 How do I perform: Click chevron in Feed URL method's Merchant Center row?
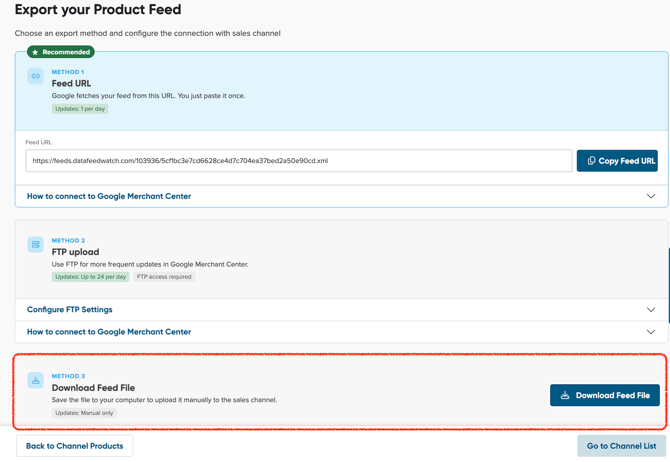[651, 196]
